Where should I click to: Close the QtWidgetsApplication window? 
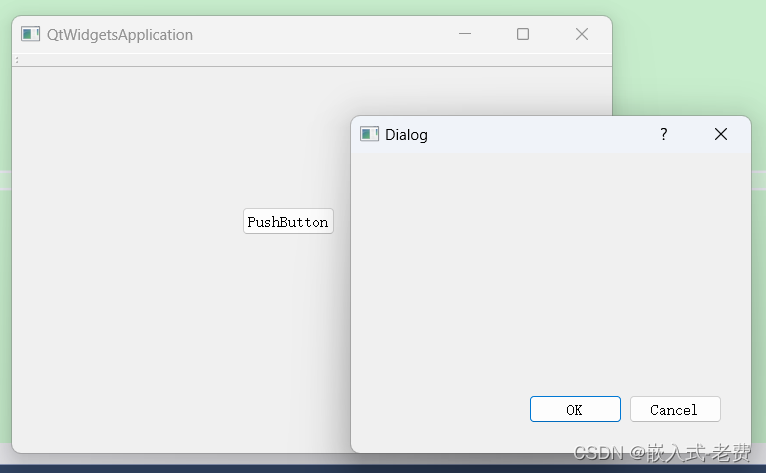click(x=582, y=34)
